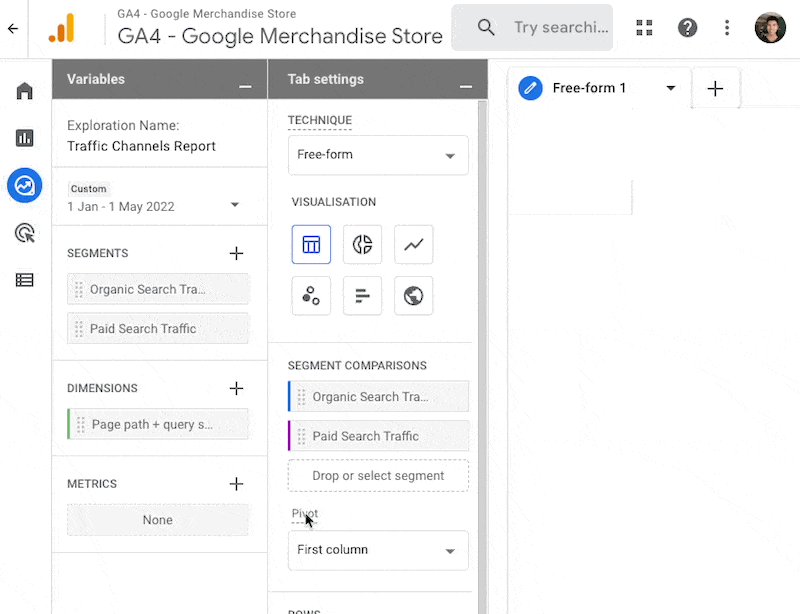The height and width of the screenshot is (614, 800).
Task: Select the bar chart visualisation
Action: point(362,296)
